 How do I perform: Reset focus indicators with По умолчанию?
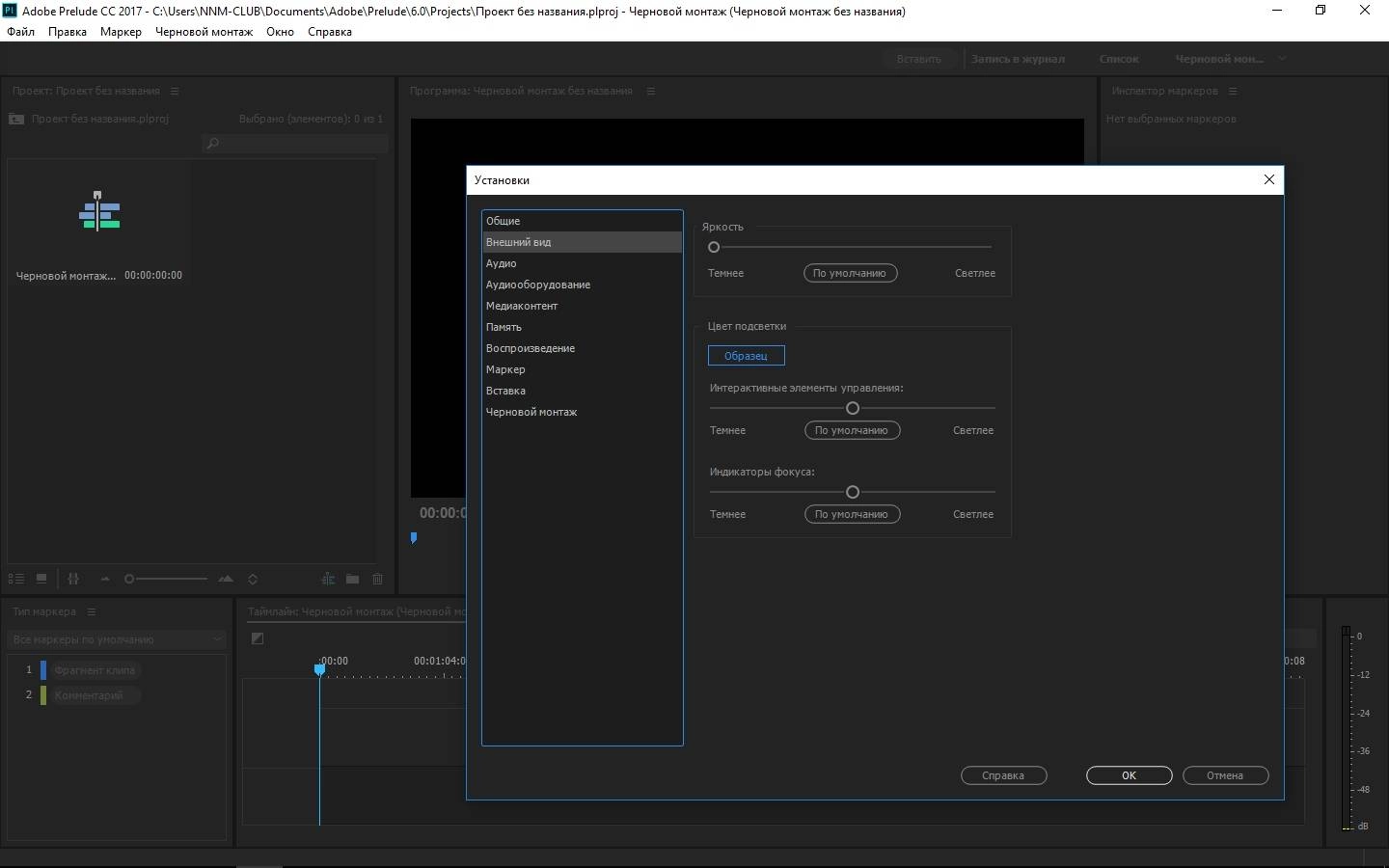click(853, 514)
